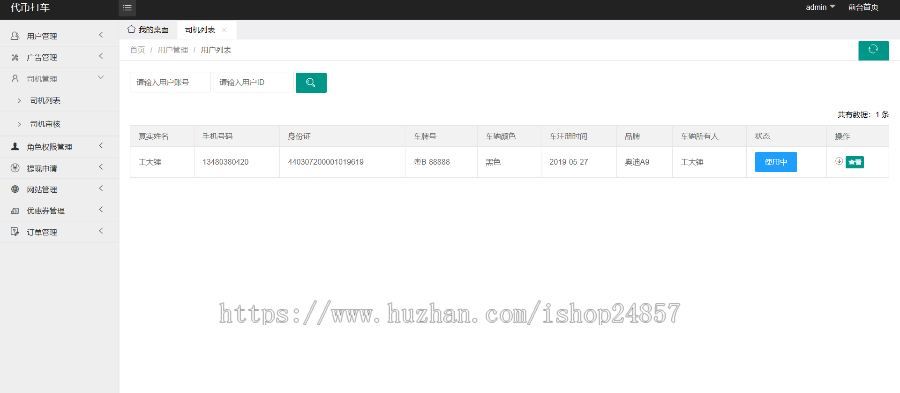
Task: Click the home icon on 我的桌面 tab
Action: (x=131, y=29)
